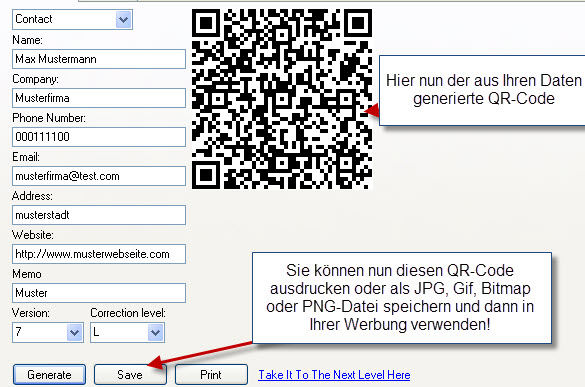The height and width of the screenshot is (387, 585).
Task: Click the Generate button
Action: tap(49, 375)
